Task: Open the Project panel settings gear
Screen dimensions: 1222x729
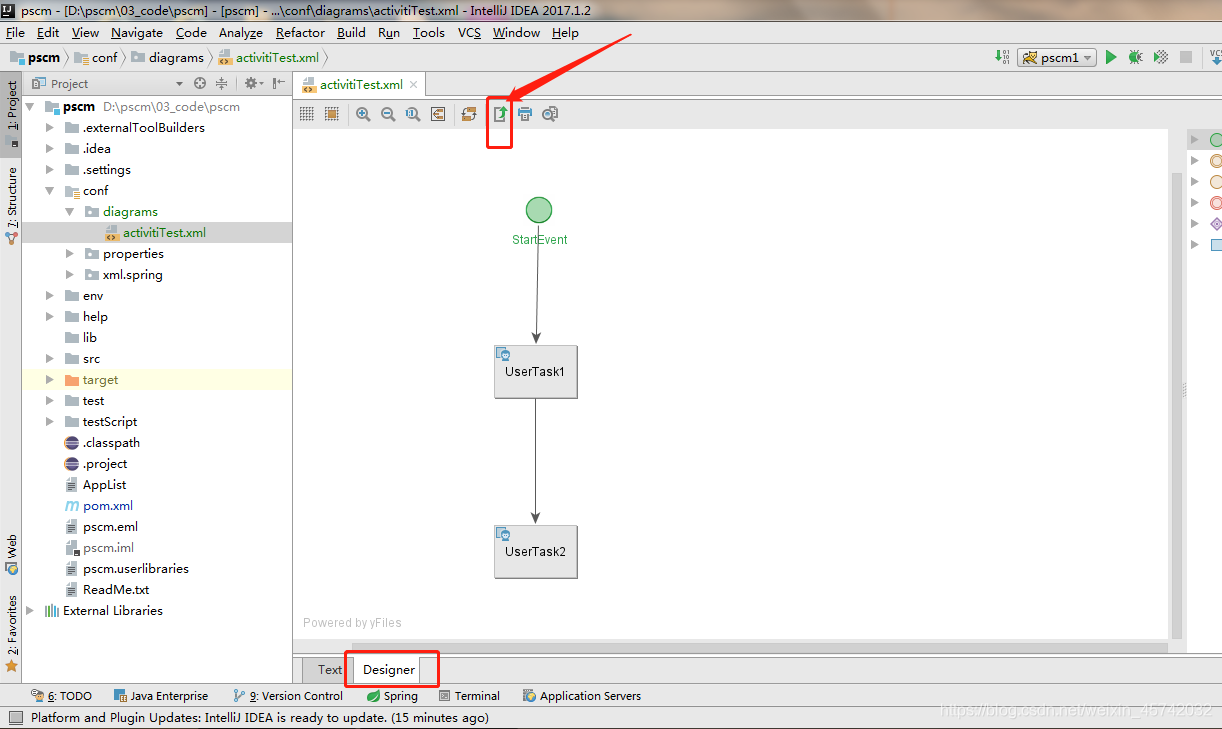Action: pyautogui.click(x=253, y=83)
